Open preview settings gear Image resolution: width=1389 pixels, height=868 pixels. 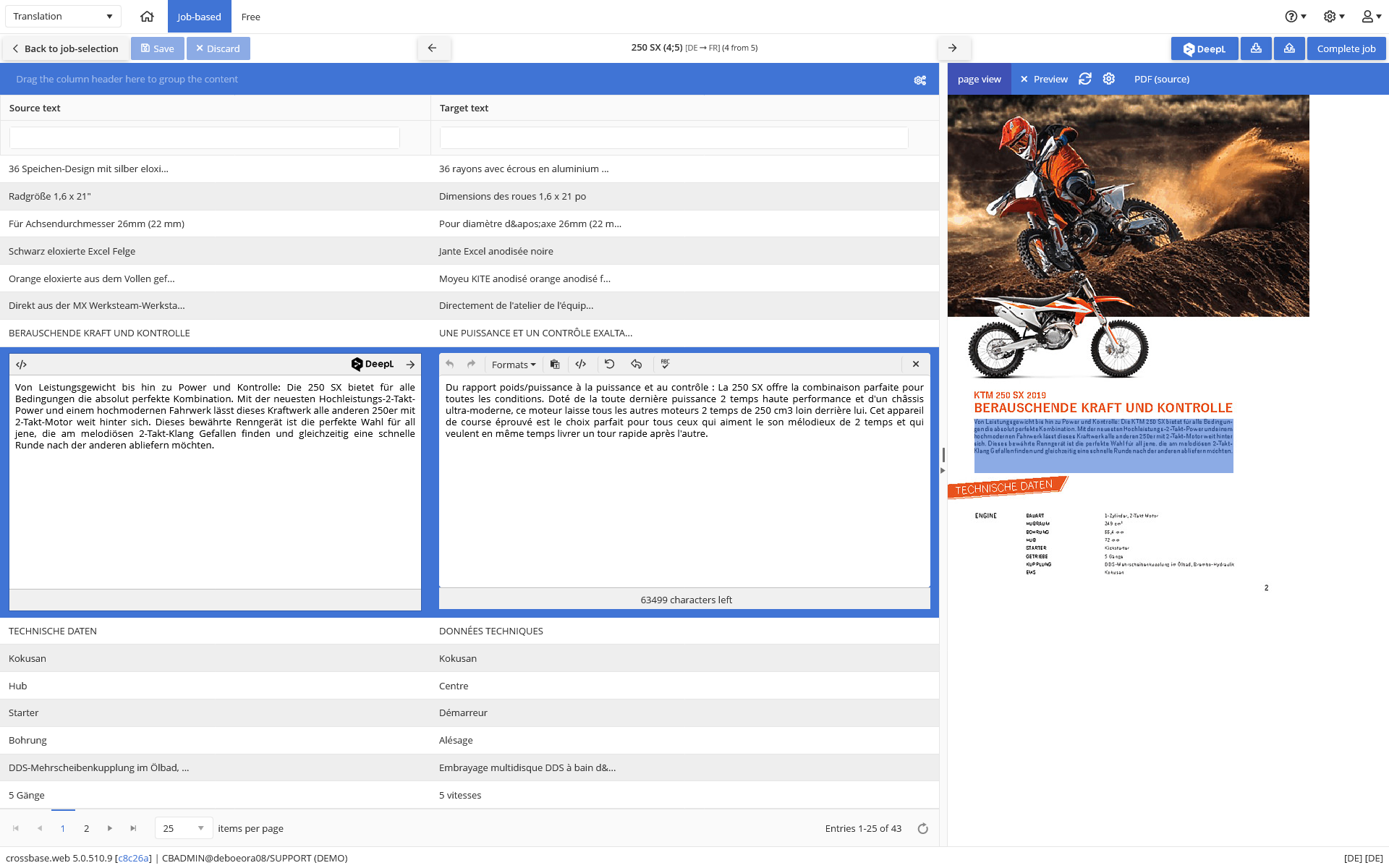(1109, 79)
